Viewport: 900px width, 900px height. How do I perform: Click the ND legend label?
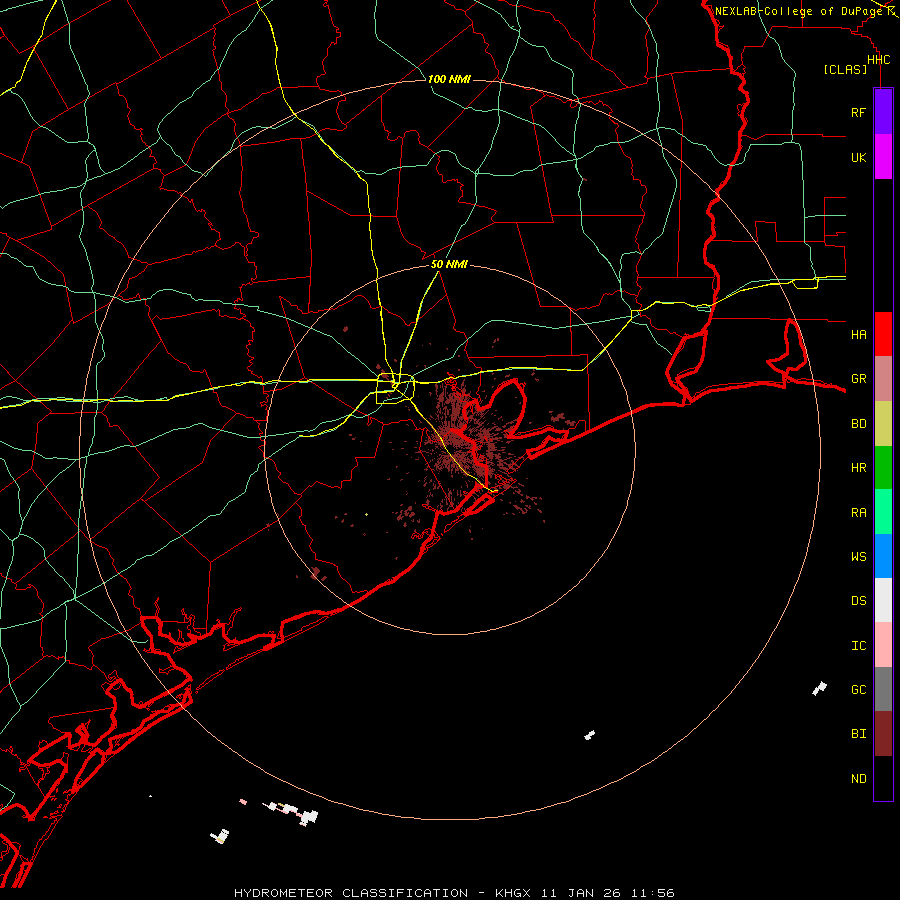tap(858, 779)
